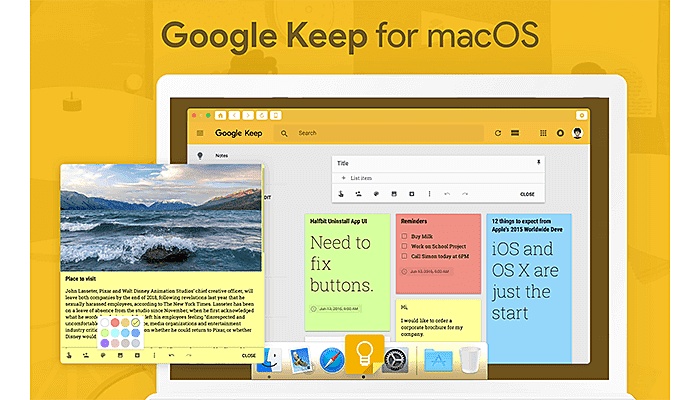Click the archive icon in Place to visit note
Image resolution: width=700 pixels, height=400 pixels.
pyautogui.click(x=137, y=355)
